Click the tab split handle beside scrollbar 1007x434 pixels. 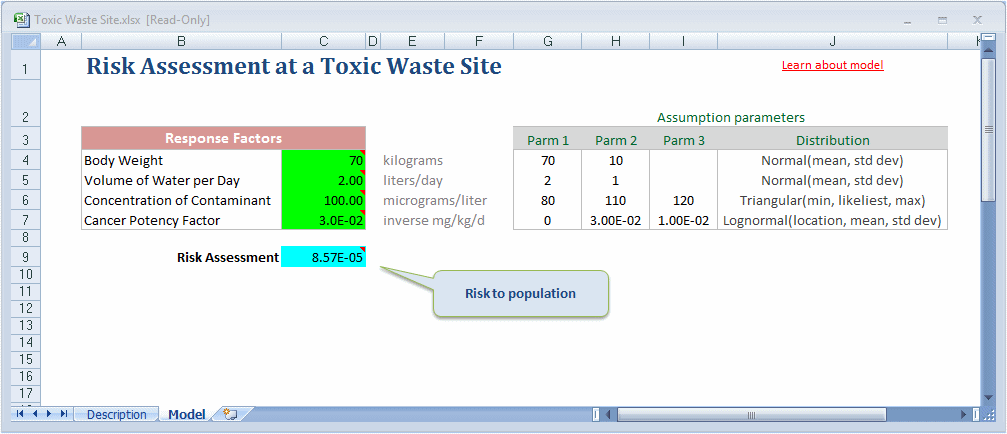coord(595,415)
